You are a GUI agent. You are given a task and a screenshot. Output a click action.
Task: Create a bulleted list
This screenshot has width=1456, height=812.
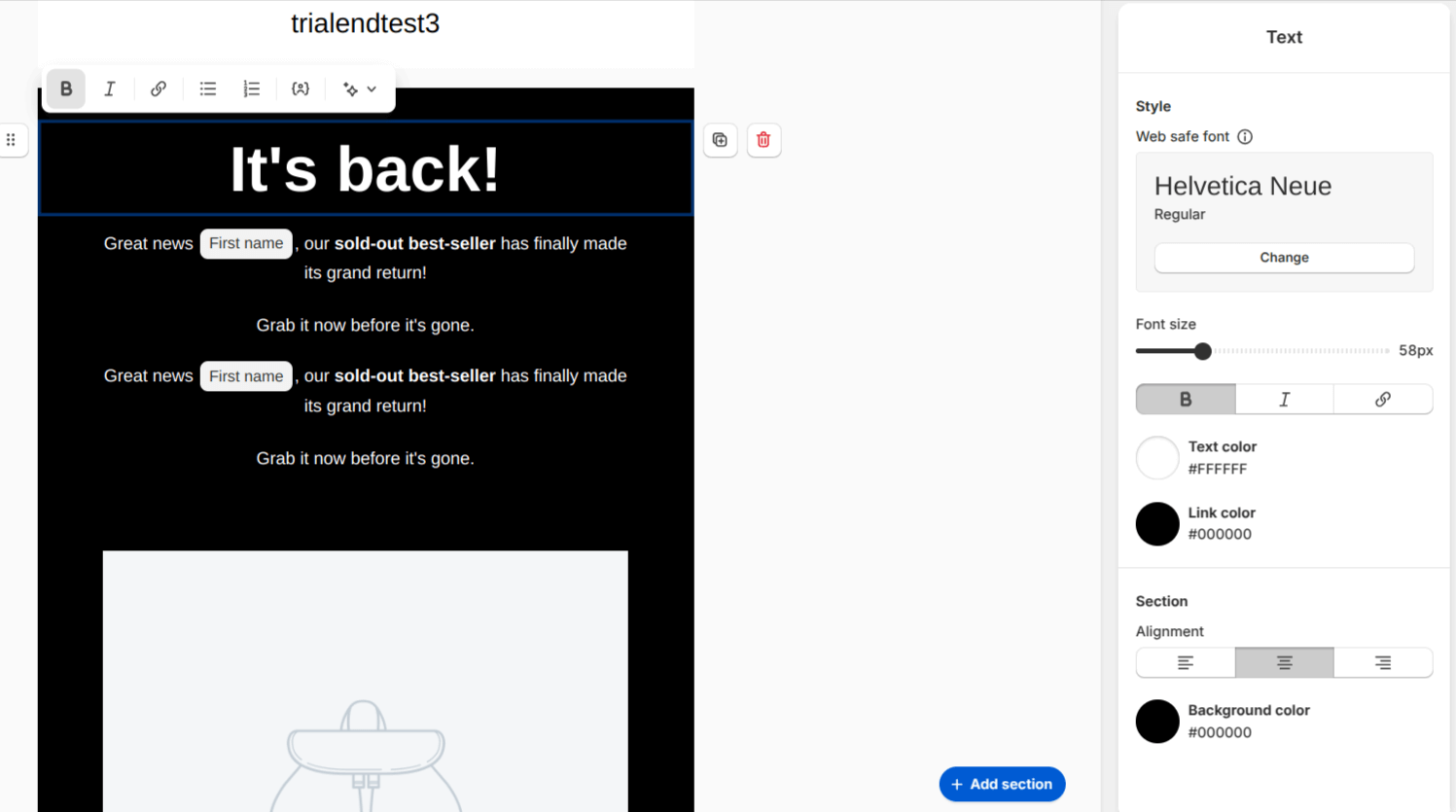(208, 89)
